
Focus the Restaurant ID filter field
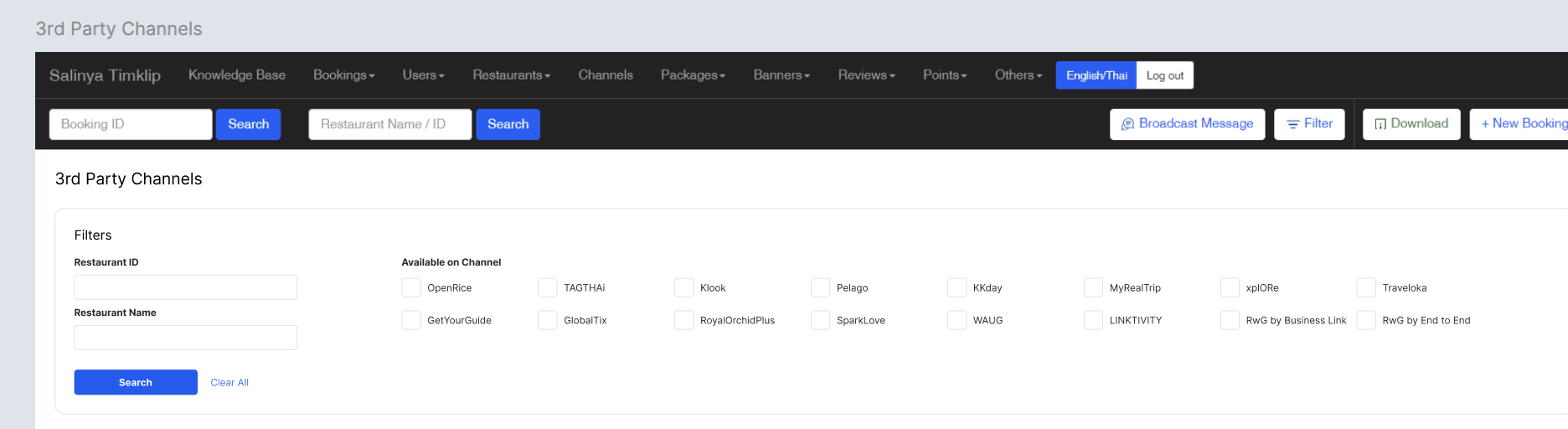185,287
